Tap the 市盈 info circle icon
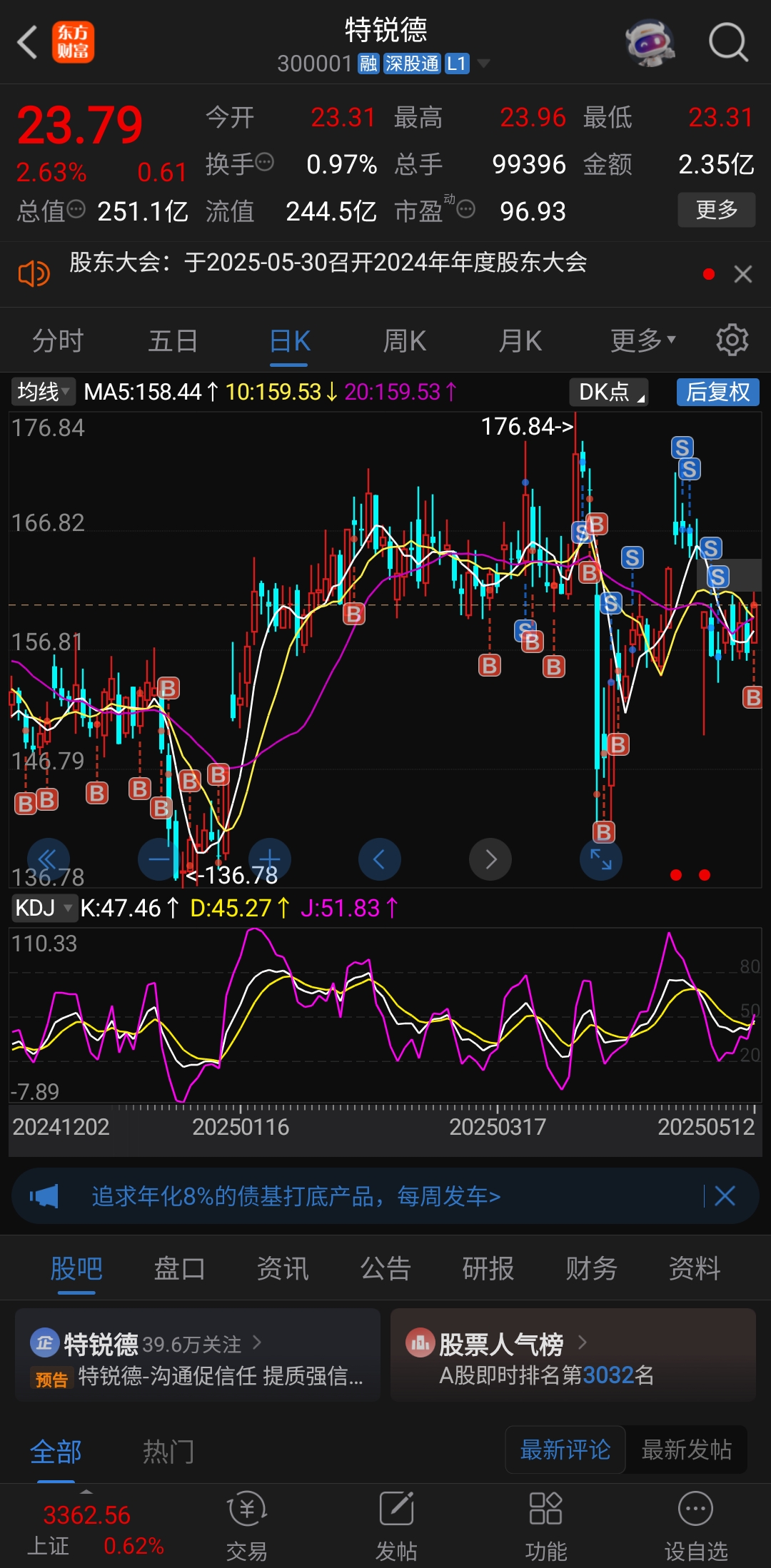The width and height of the screenshot is (771, 1568). (x=465, y=209)
